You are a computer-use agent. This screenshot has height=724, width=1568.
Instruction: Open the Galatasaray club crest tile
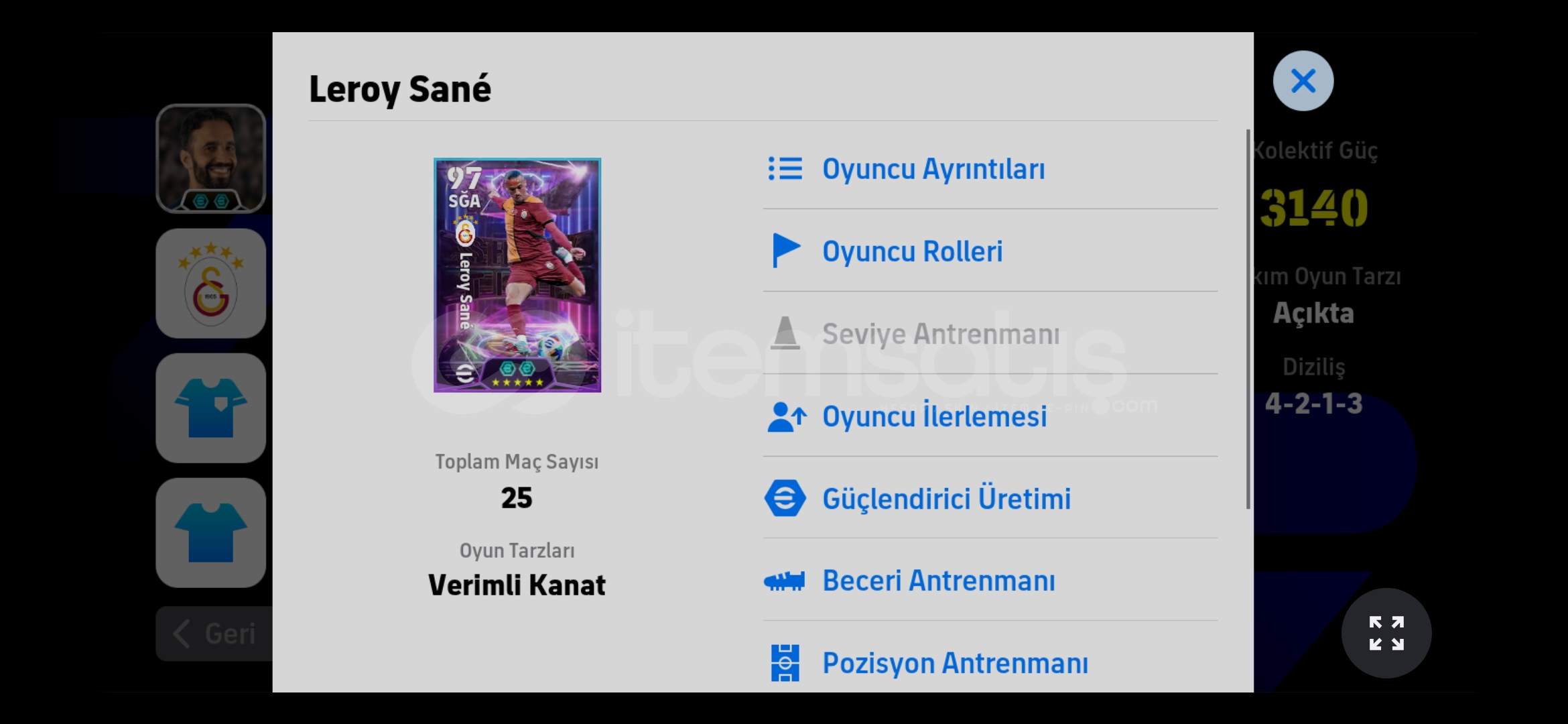(211, 284)
